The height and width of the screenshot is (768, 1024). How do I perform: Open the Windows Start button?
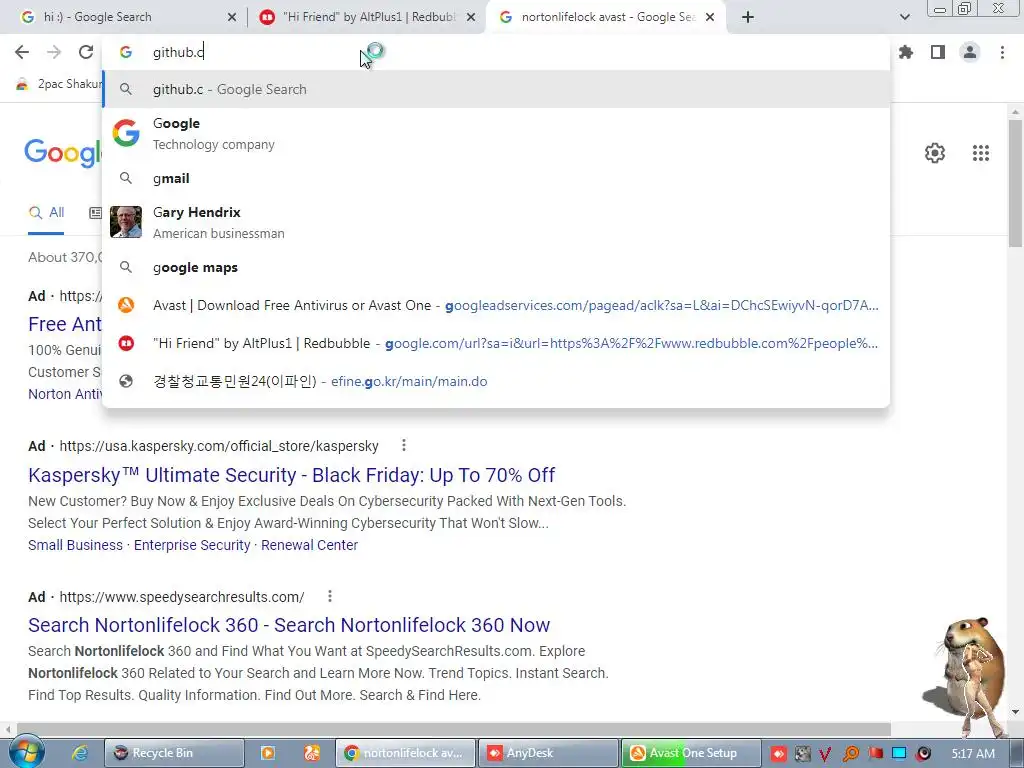26,752
